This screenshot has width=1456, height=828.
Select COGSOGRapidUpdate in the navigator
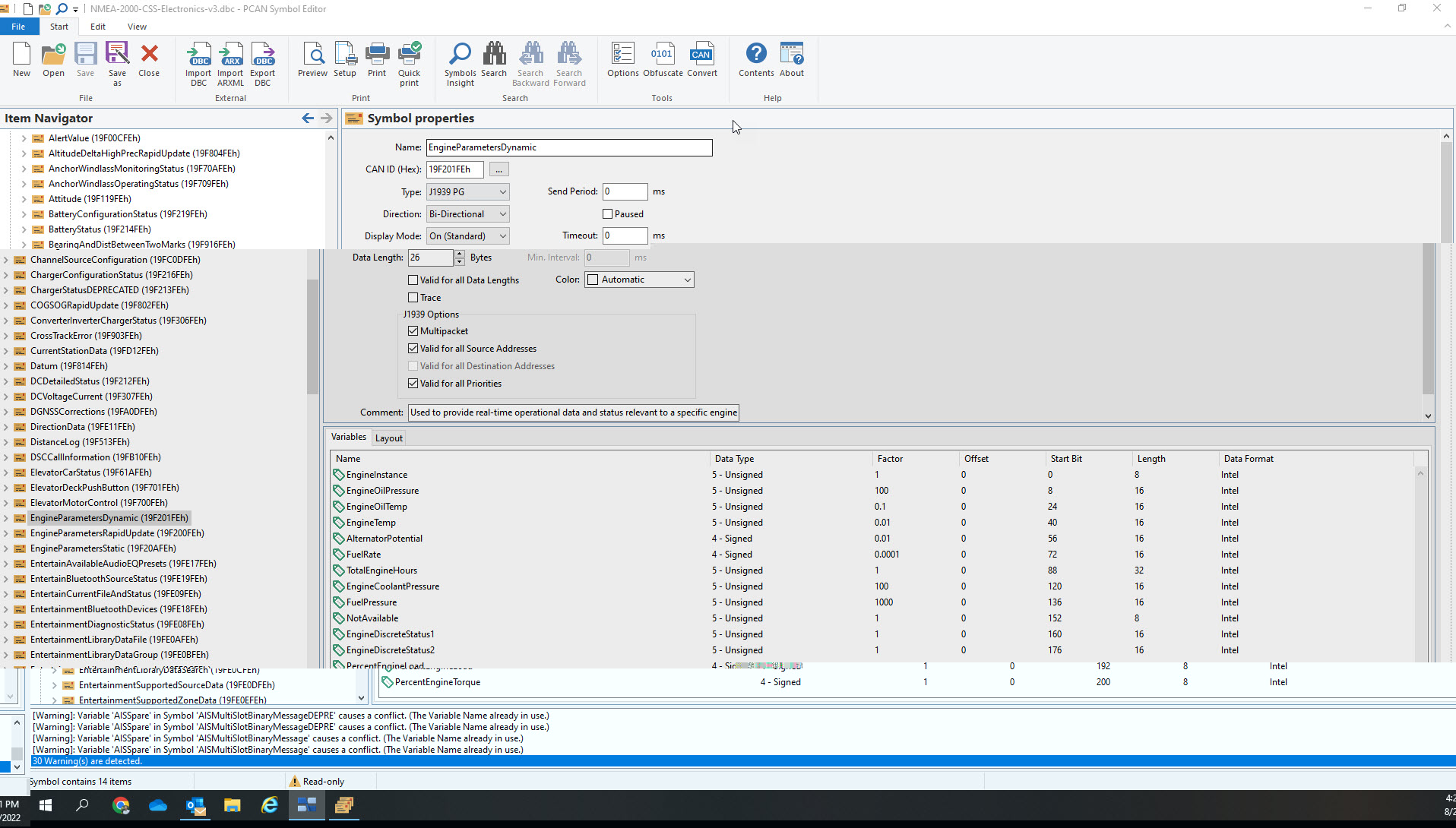click(x=100, y=305)
